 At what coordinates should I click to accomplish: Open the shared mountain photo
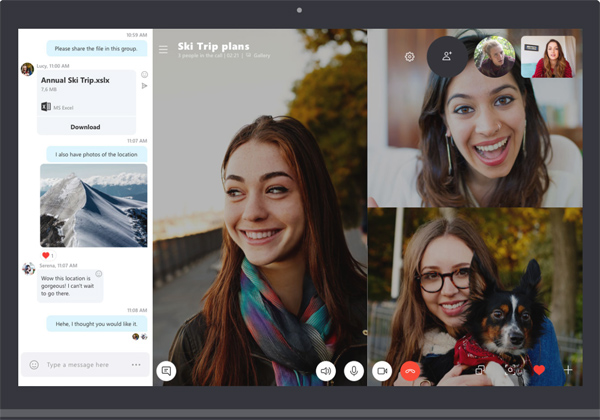coord(93,205)
